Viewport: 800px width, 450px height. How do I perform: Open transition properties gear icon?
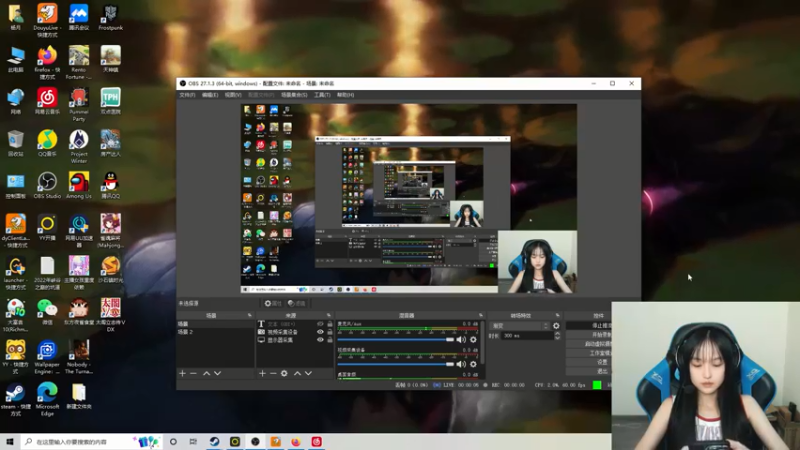coord(556,326)
